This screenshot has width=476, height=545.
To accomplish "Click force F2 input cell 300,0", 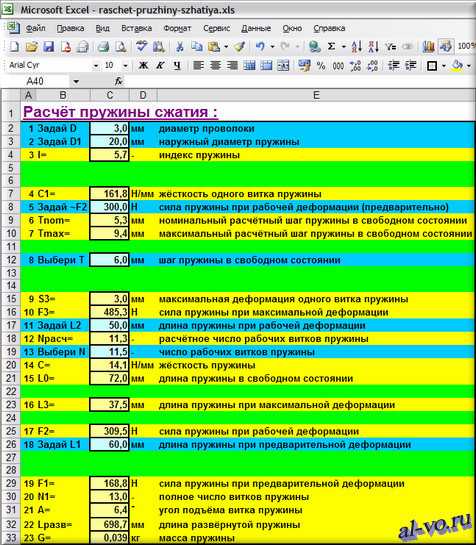I will [109, 207].
